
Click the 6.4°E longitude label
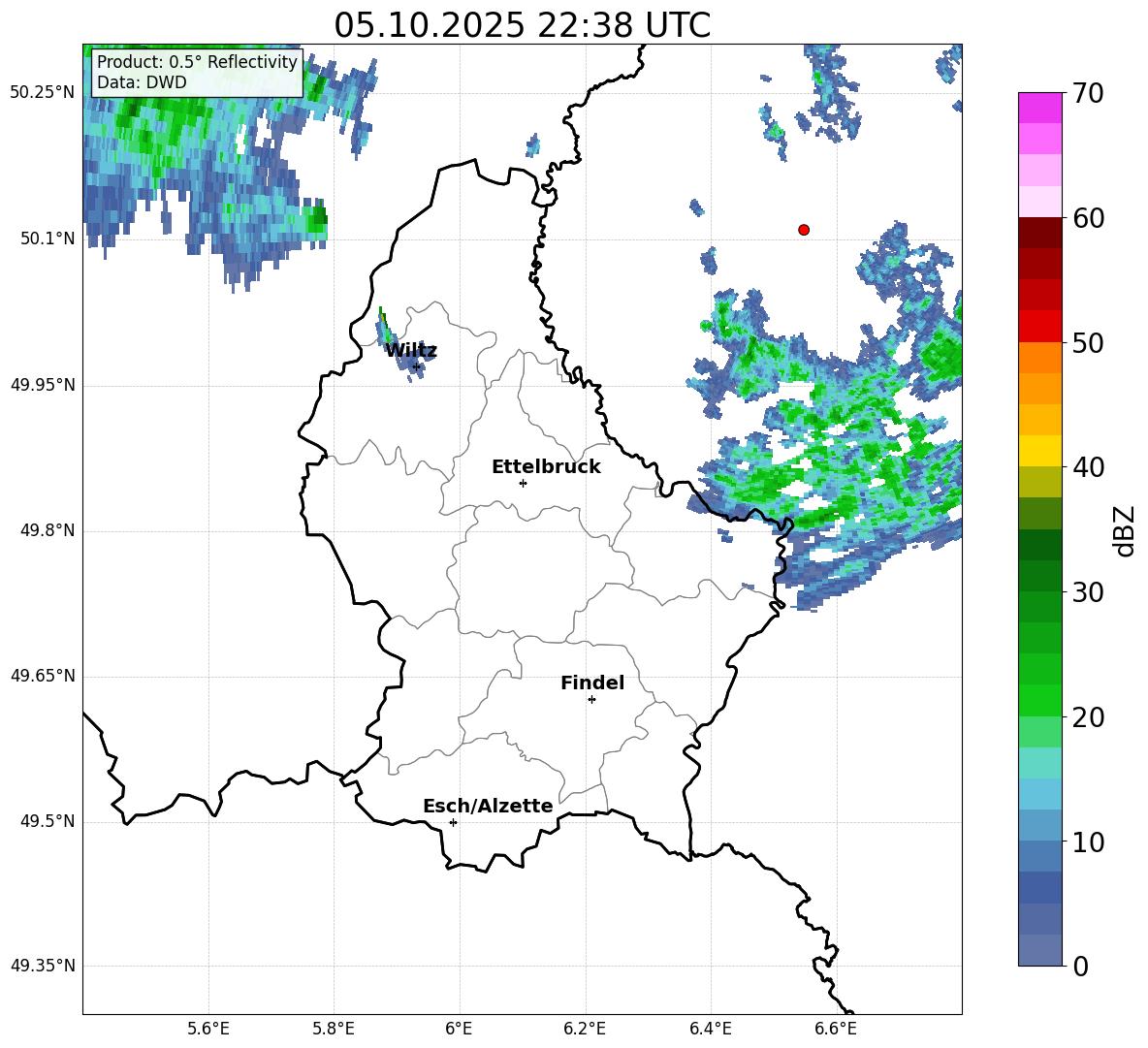(710, 1029)
